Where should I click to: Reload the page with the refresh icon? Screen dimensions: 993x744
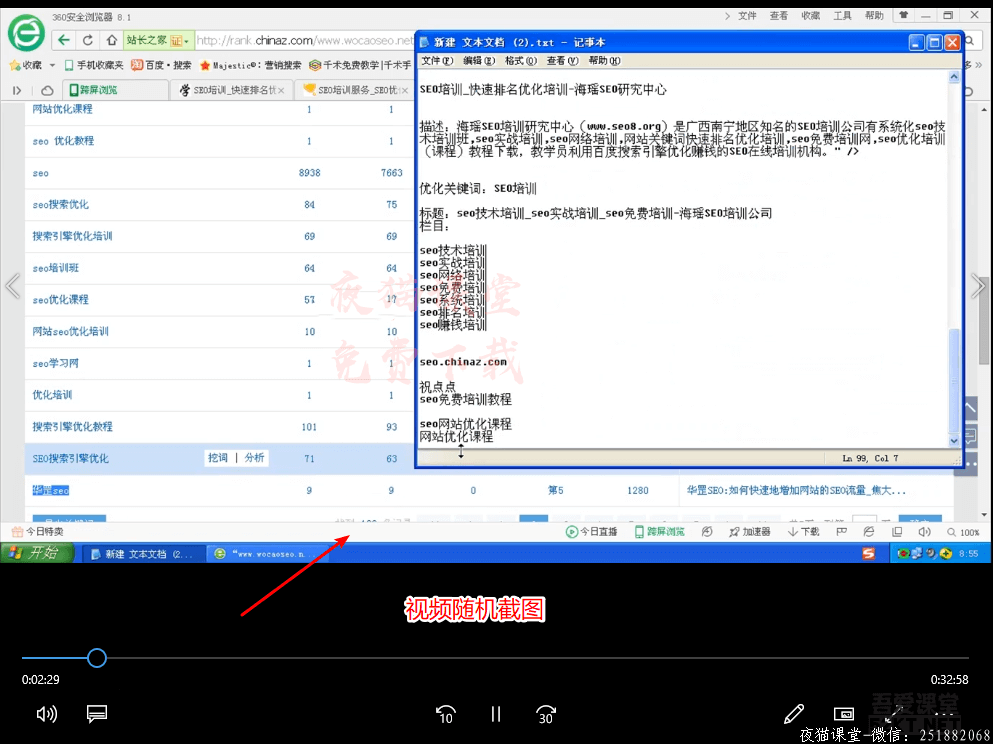(88, 41)
